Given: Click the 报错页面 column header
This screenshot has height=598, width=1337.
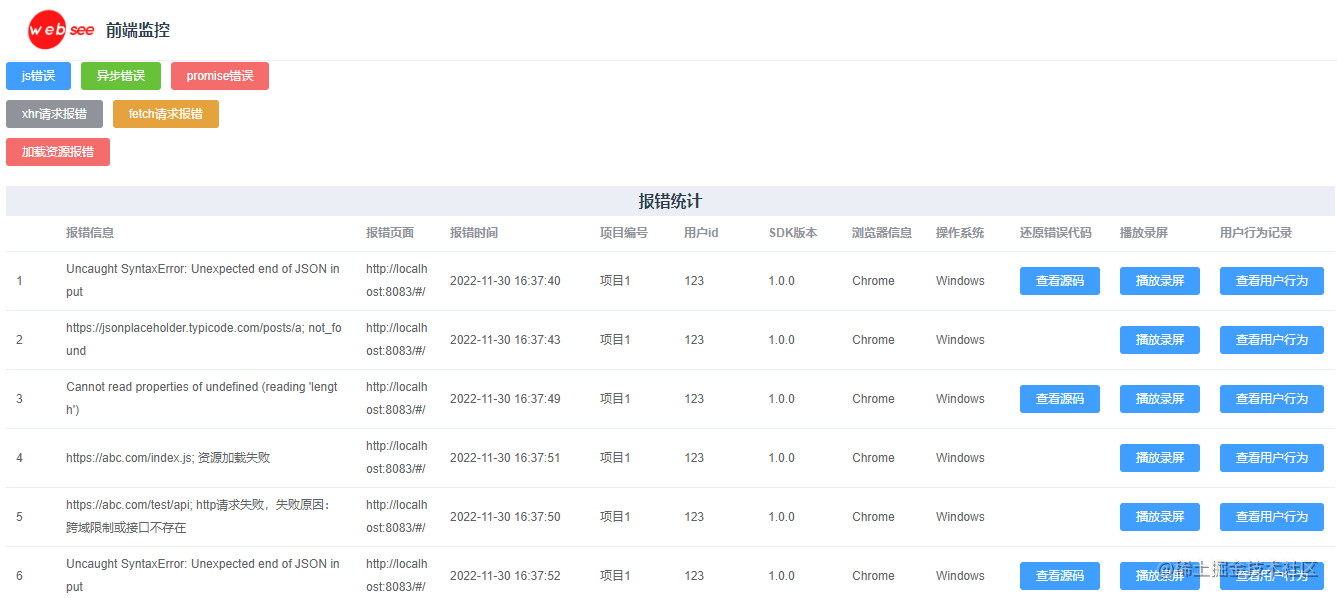Looking at the screenshot, I should point(390,233).
